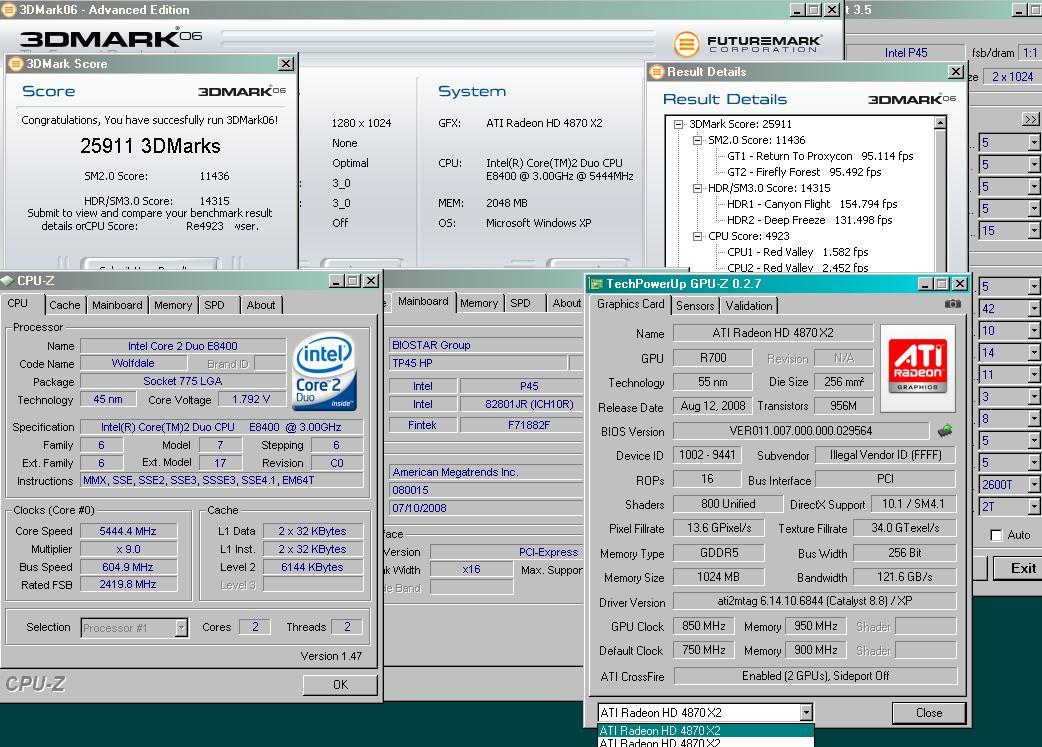The width and height of the screenshot is (1042, 747).
Task: Select the Graphics Card tab in GPU-Z
Action: (x=630, y=304)
